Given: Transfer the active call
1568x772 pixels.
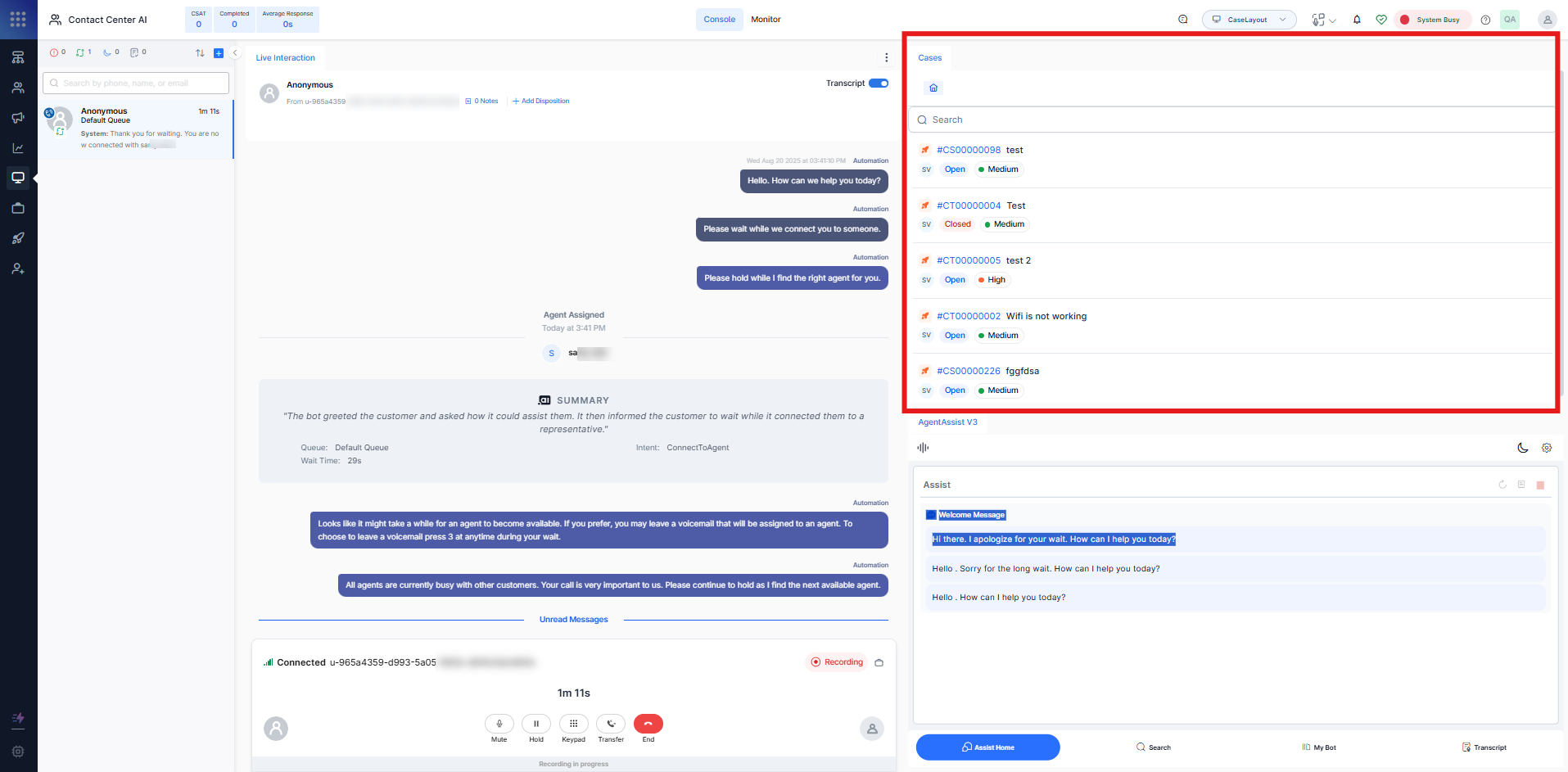Looking at the screenshot, I should (611, 724).
